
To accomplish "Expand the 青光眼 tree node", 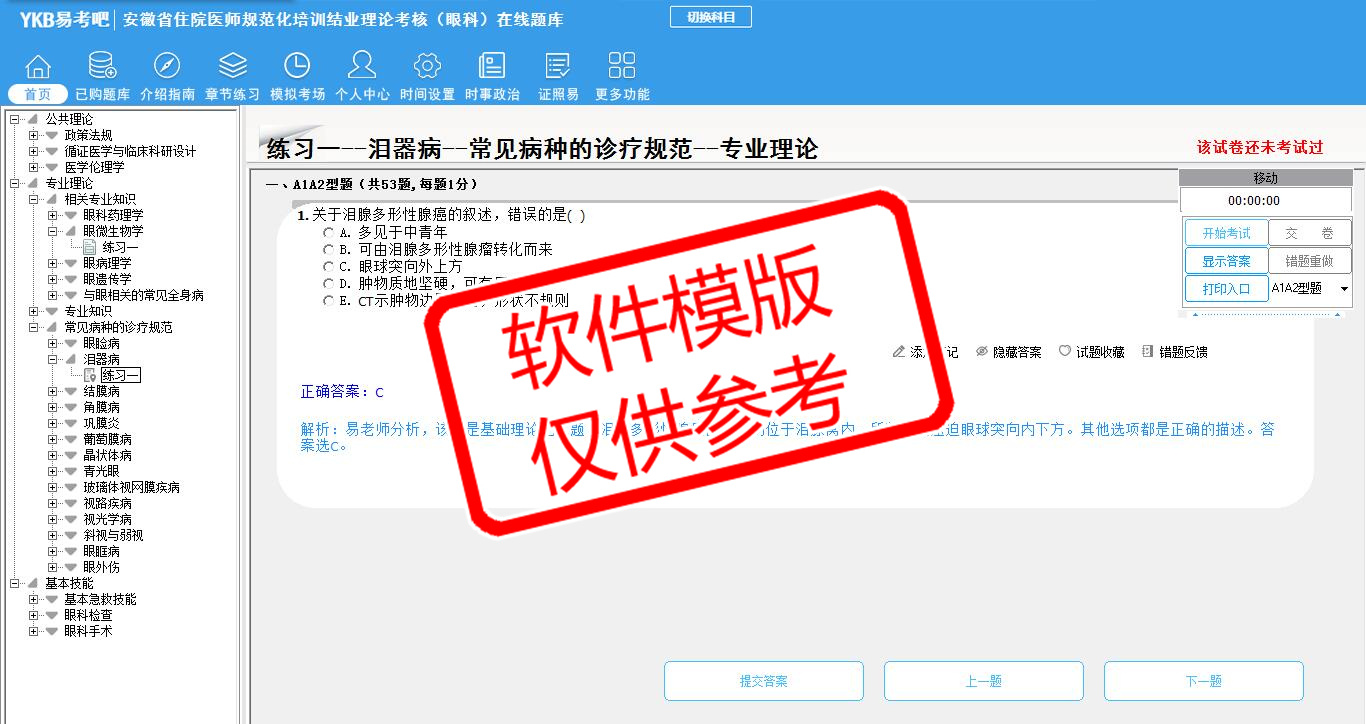I will tap(53, 471).
